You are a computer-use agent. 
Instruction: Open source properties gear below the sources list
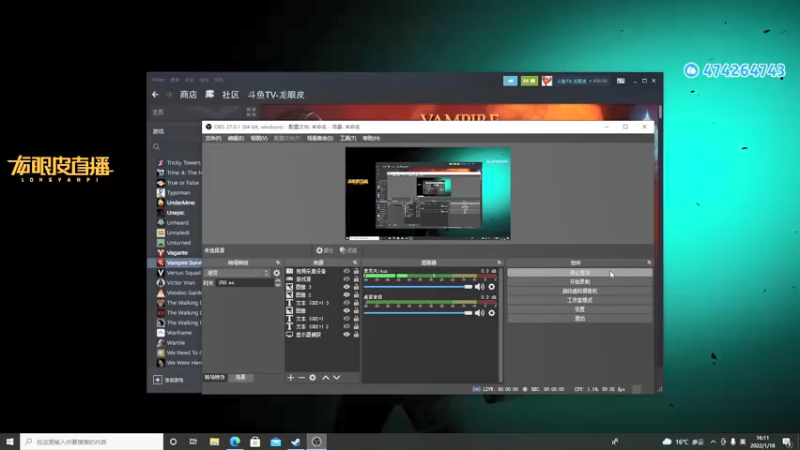coord(313,378)
